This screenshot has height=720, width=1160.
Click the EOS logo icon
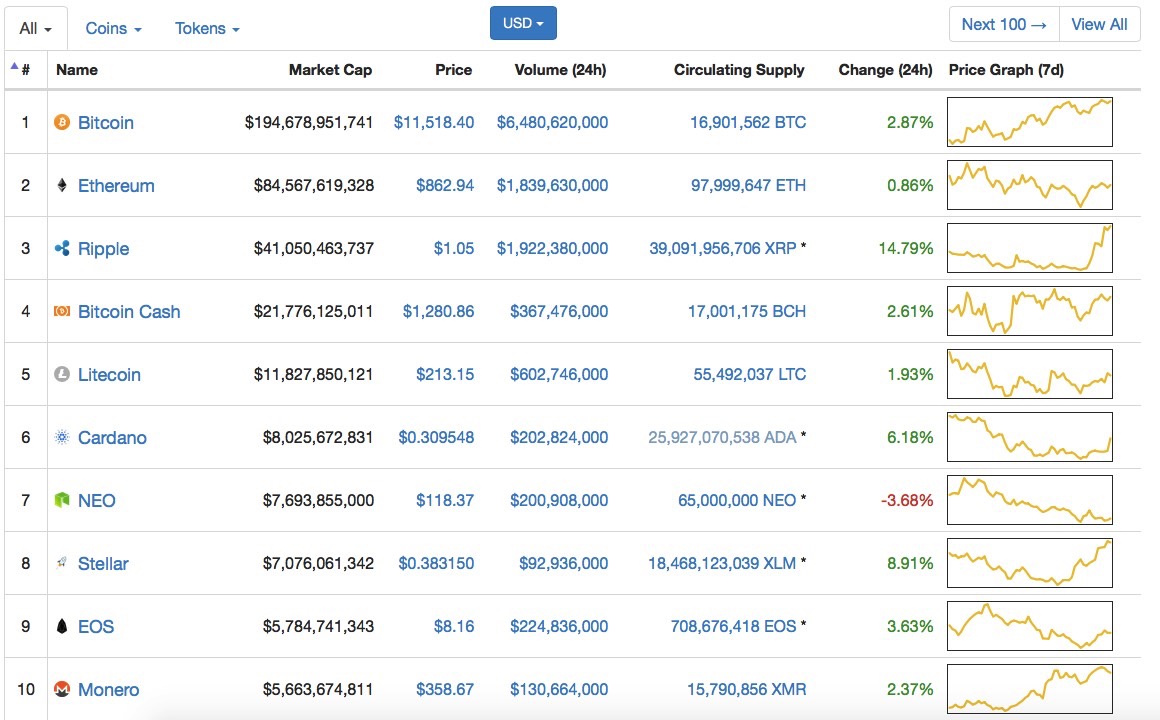[x=62, y=626]
